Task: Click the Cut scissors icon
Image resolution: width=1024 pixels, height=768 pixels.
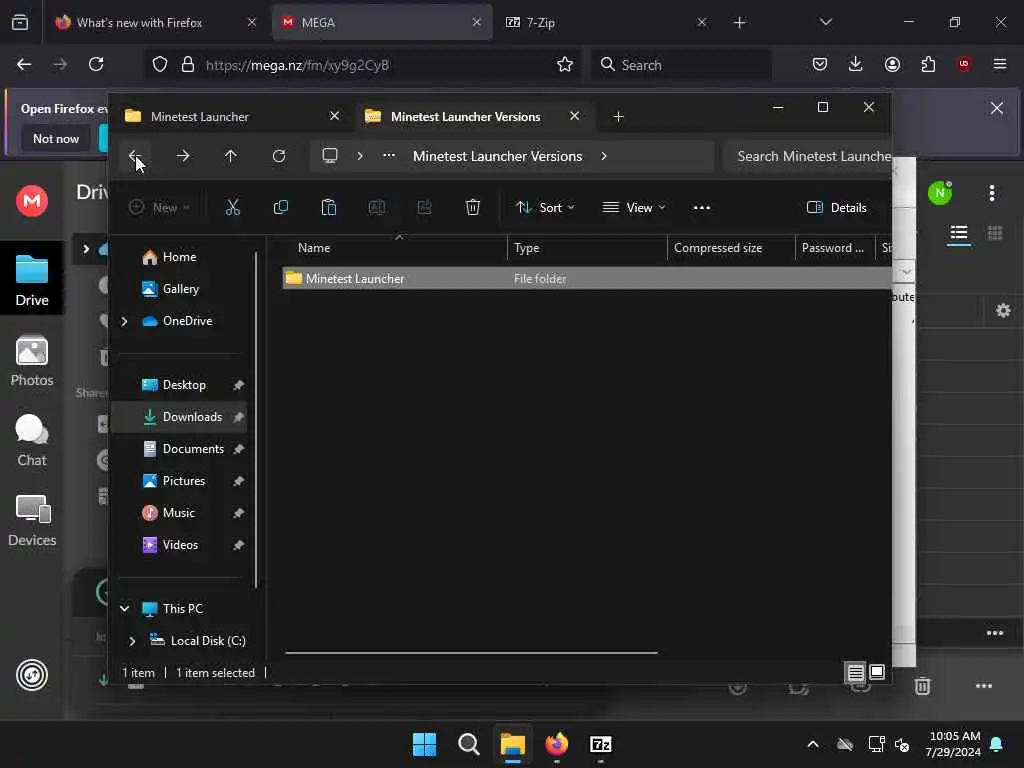Action: [x=232, y=208]
